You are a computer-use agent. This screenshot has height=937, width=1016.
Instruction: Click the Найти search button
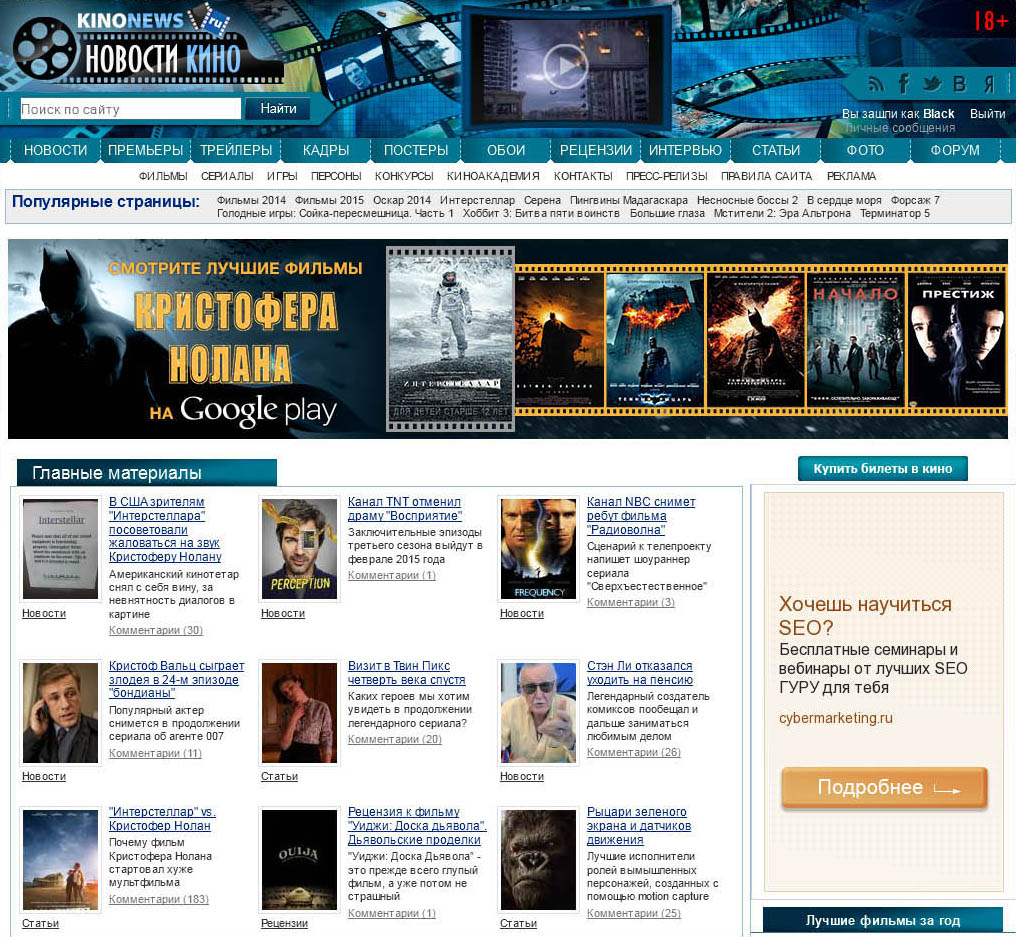coord(279,109)
